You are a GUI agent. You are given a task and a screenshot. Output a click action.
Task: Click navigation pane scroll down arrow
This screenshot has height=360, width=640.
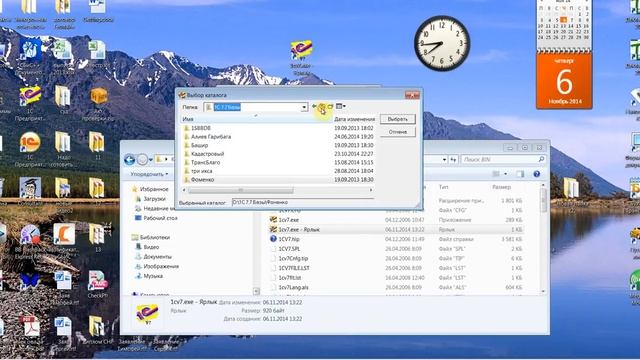tap(256, 291)
